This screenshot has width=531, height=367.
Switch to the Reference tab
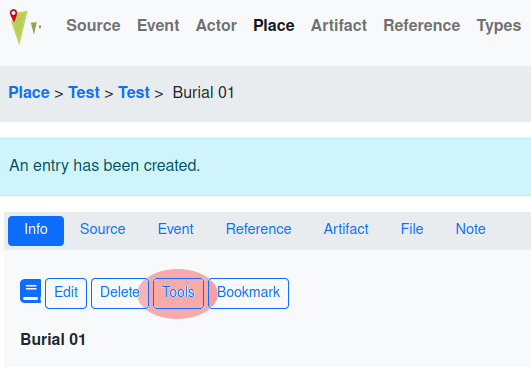click(x=259, y=229)
